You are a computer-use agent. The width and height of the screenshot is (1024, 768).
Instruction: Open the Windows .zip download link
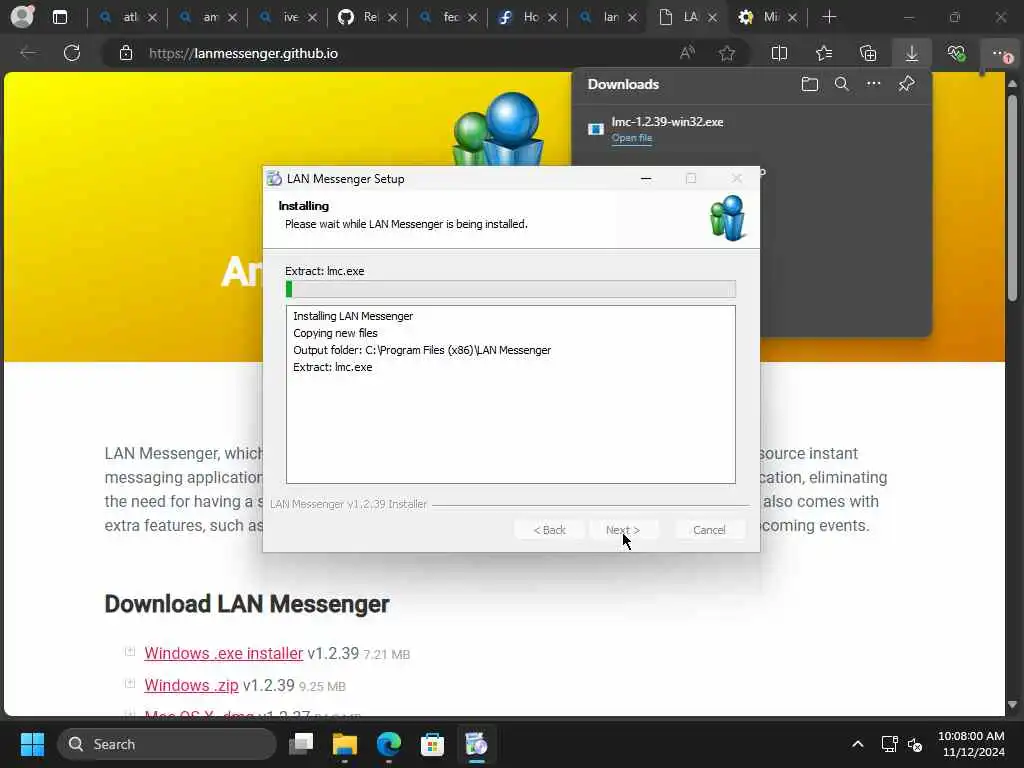pyautogui.click(x=191, y=685)
